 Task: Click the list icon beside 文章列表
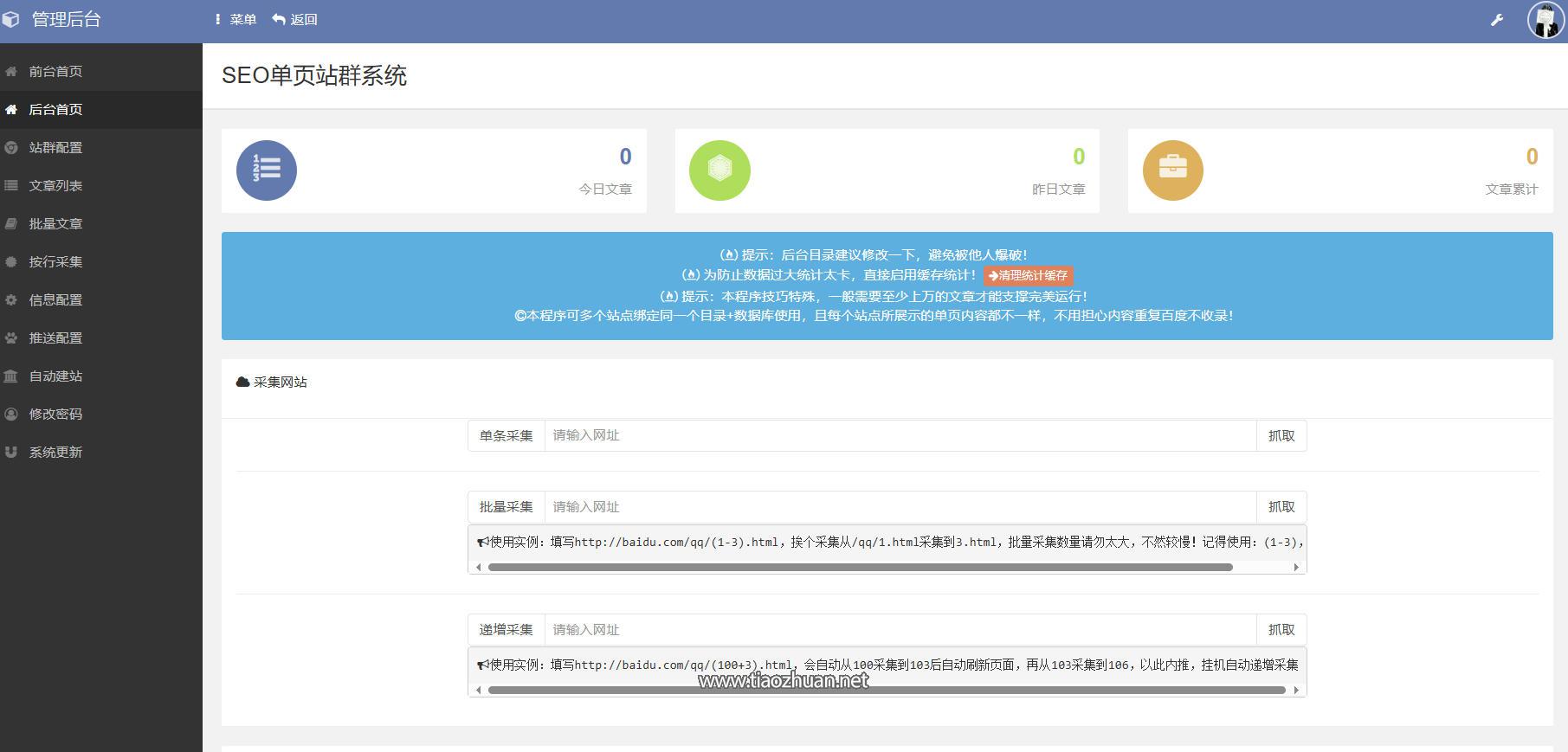point(11,185)
